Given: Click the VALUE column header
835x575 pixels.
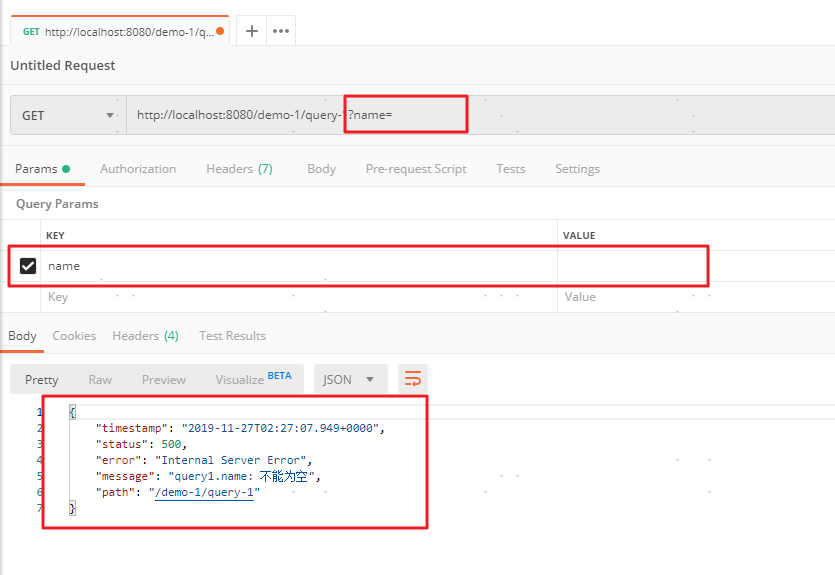Looking at the screenshot, I should (x=579, y=235).
